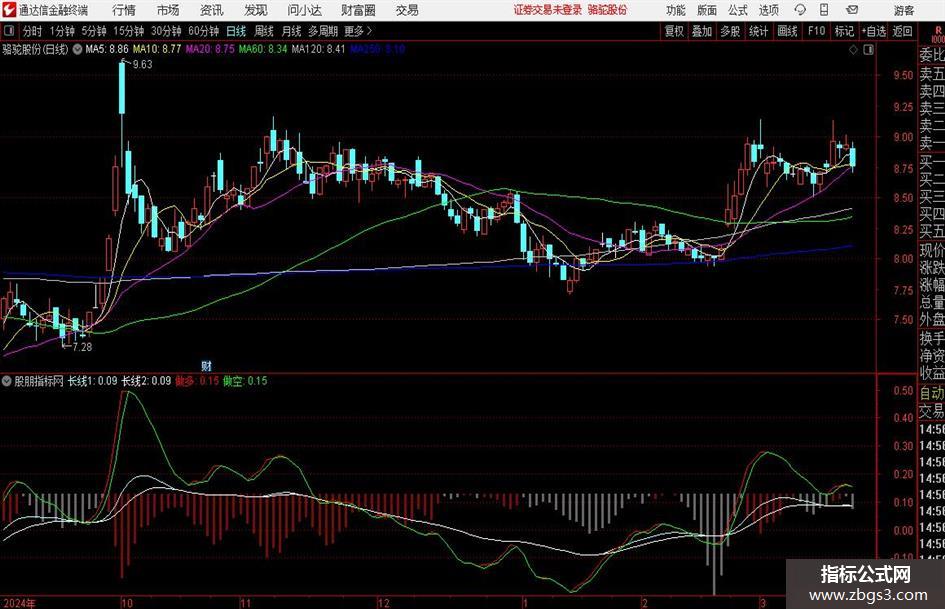Open the 行情 menu
The width and height of the screenshot is (945, 609).
(x=124, y=10)
